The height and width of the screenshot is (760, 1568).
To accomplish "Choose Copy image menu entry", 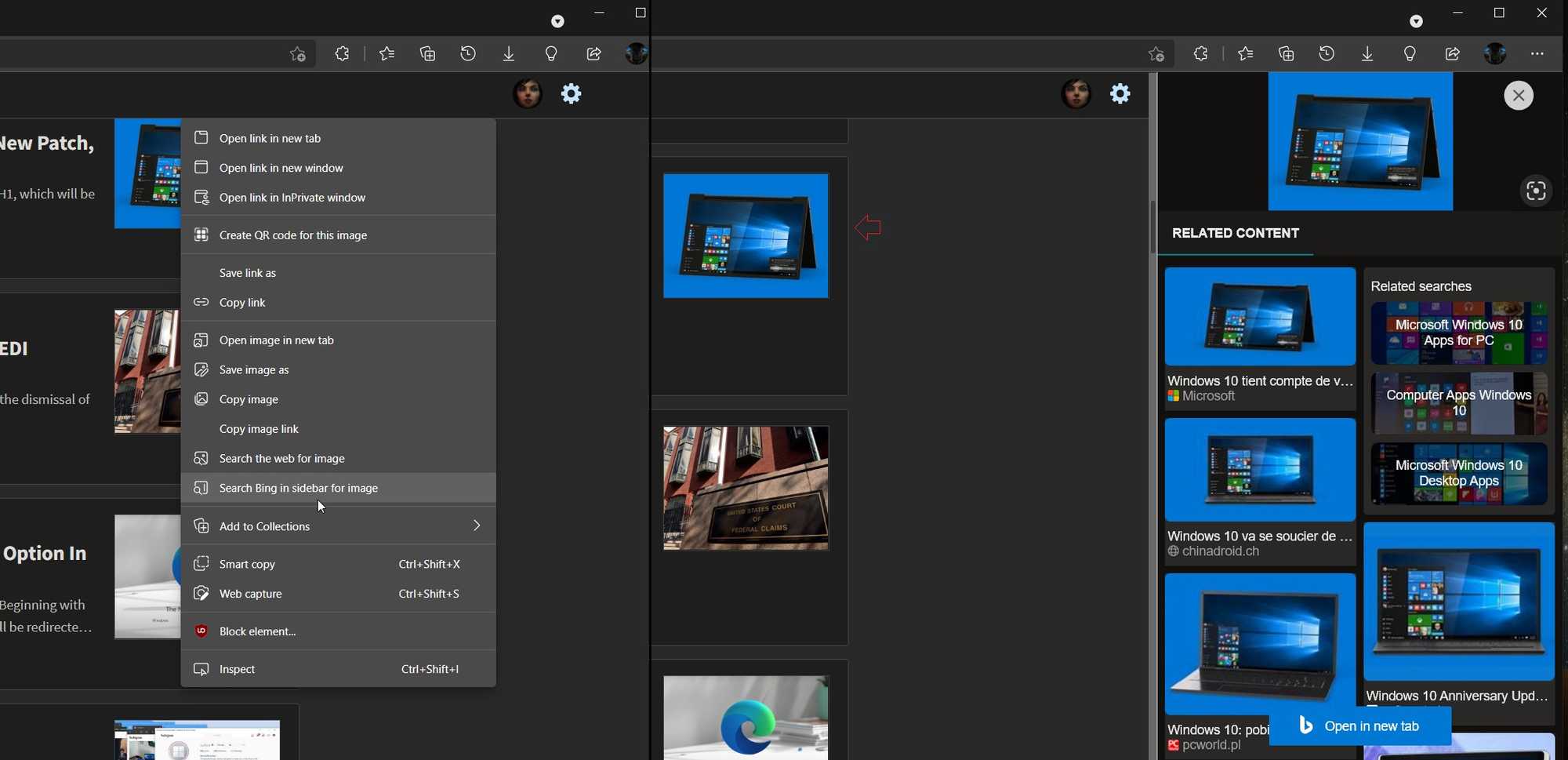I will click(339, 399).
